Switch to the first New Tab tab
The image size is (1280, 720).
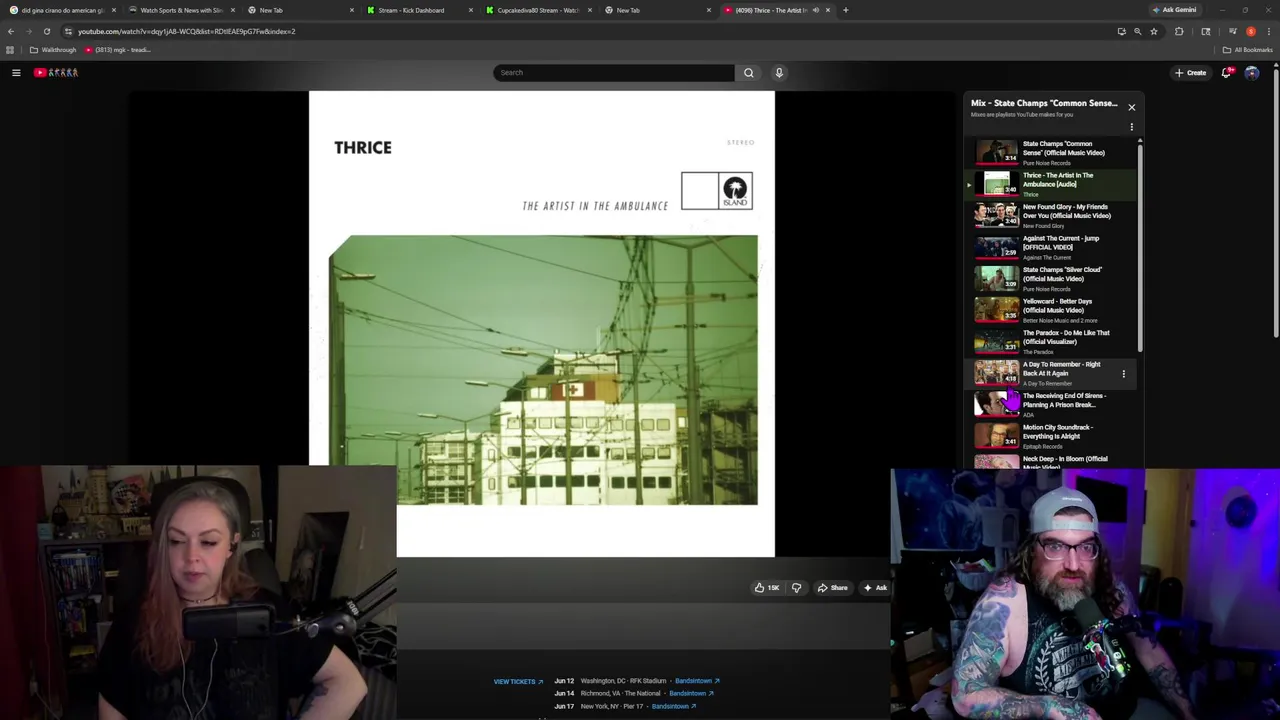[300, 10]
